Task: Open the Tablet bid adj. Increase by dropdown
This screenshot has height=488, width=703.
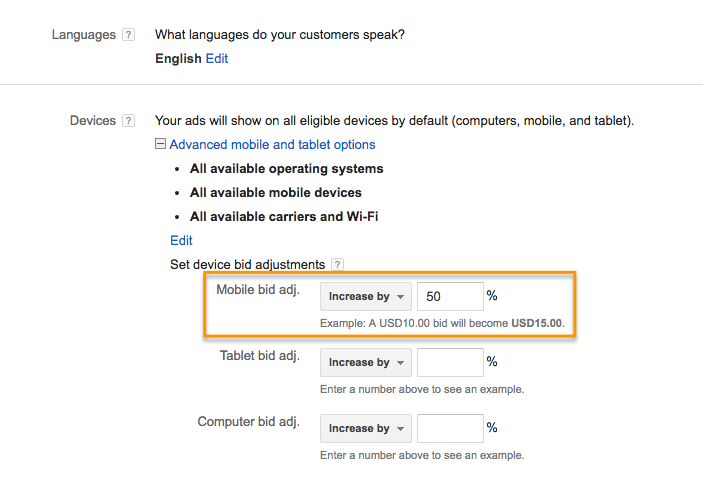Action: click(366, 362)
